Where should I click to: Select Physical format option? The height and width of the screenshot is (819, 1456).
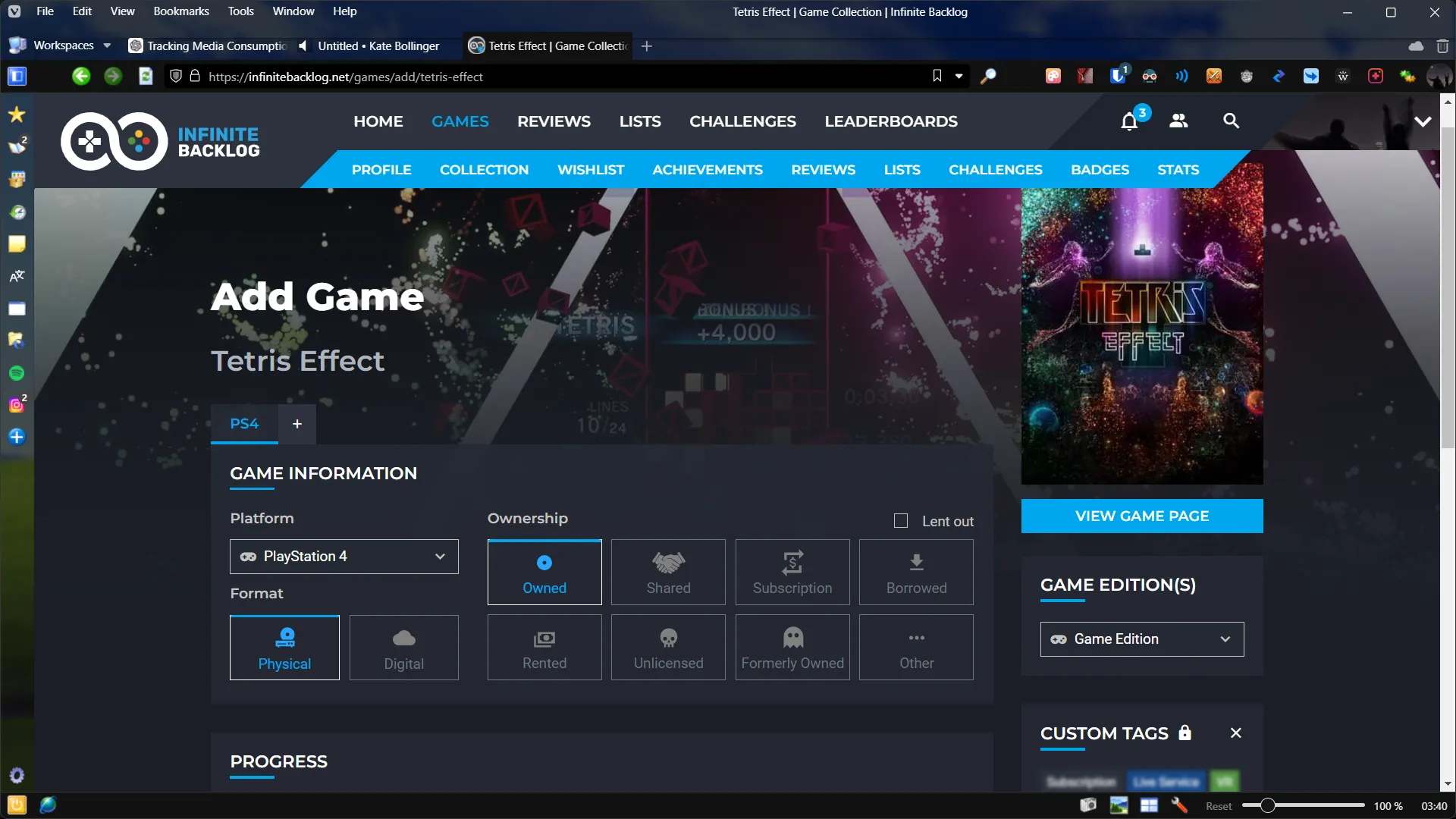pyautogui.click(x=284, y=648)
